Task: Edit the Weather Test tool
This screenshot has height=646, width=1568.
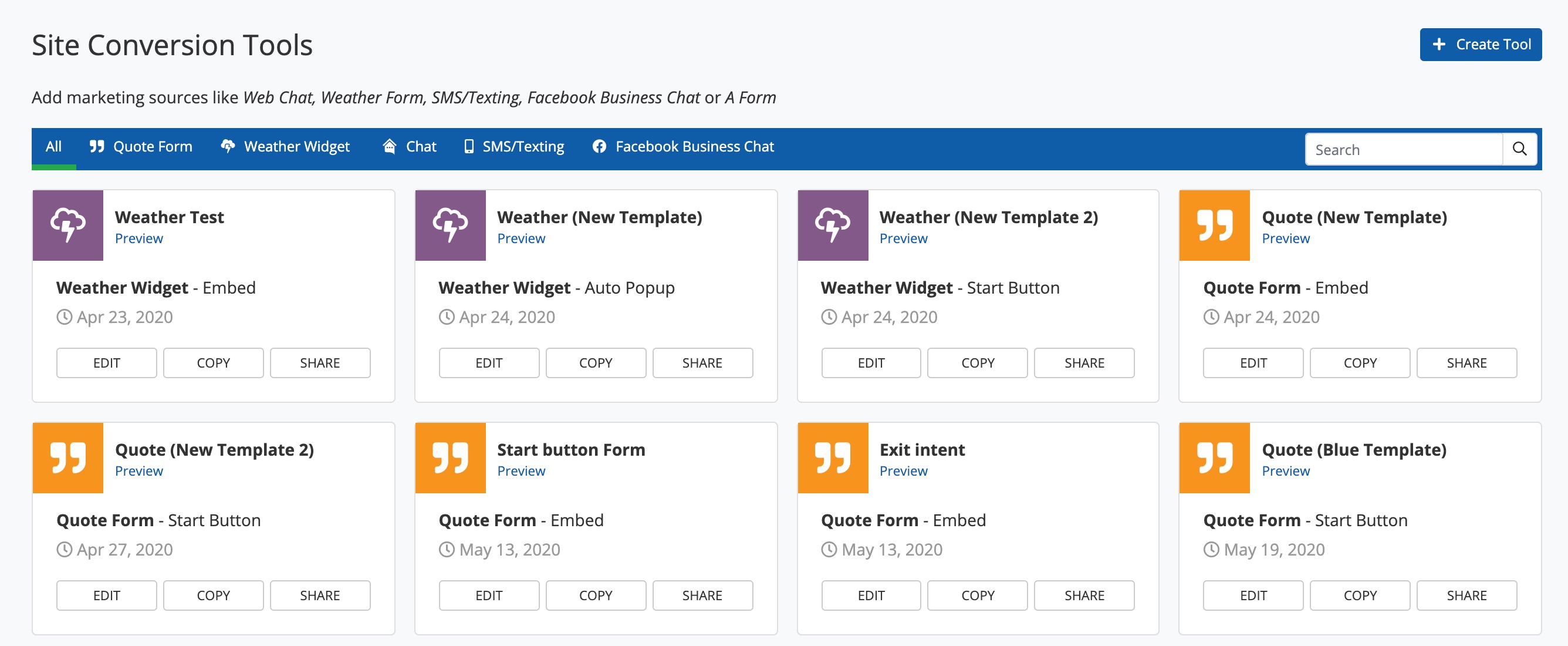Action: pos(107,362)
